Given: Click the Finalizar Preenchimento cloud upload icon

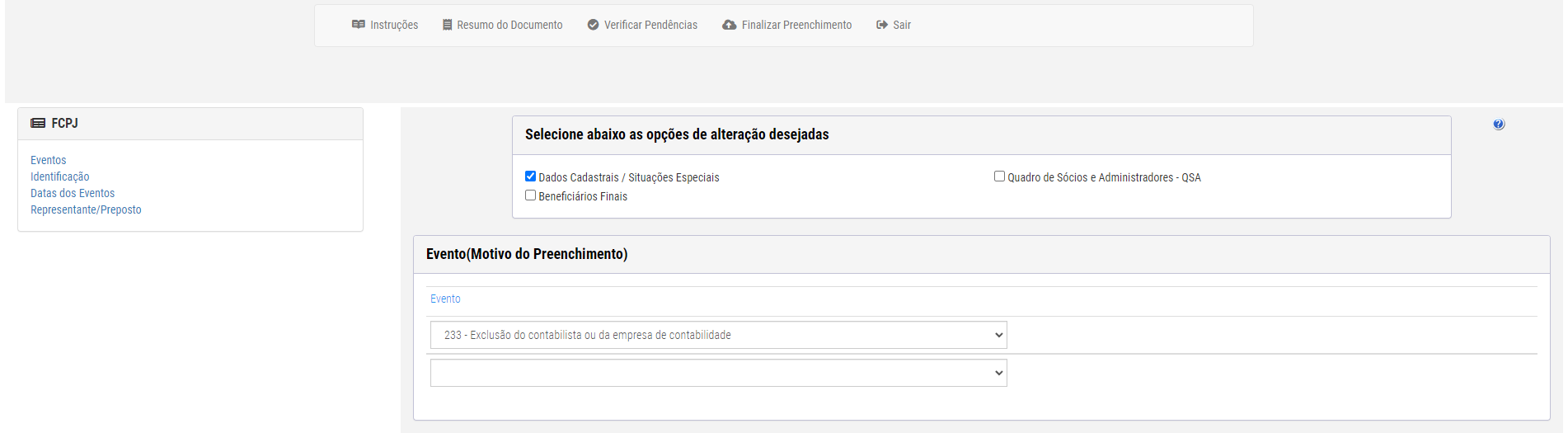Looking at the screenshot, I should click(x=729, y=25).
